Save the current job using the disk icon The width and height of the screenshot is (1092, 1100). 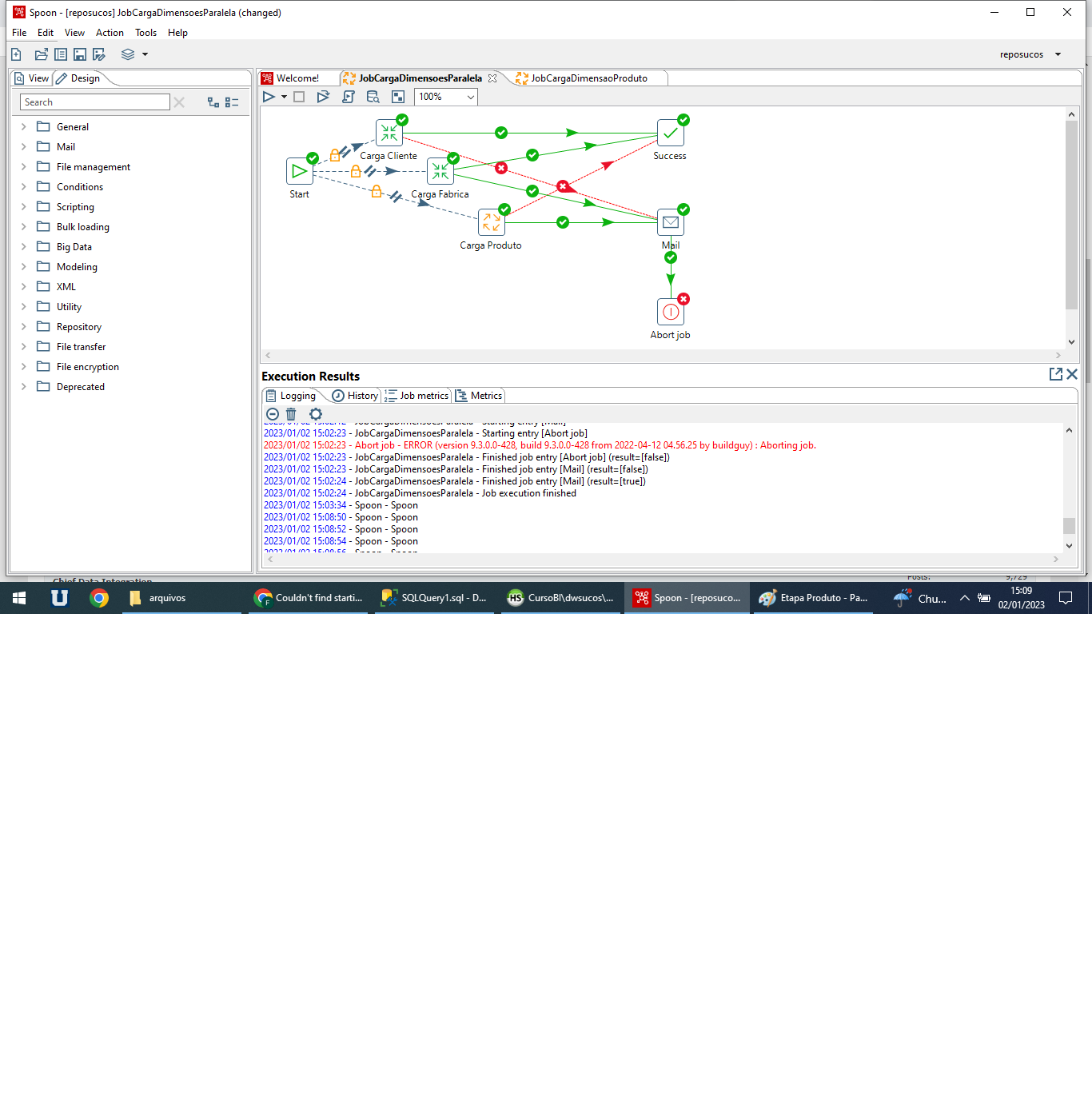(80, 54)
